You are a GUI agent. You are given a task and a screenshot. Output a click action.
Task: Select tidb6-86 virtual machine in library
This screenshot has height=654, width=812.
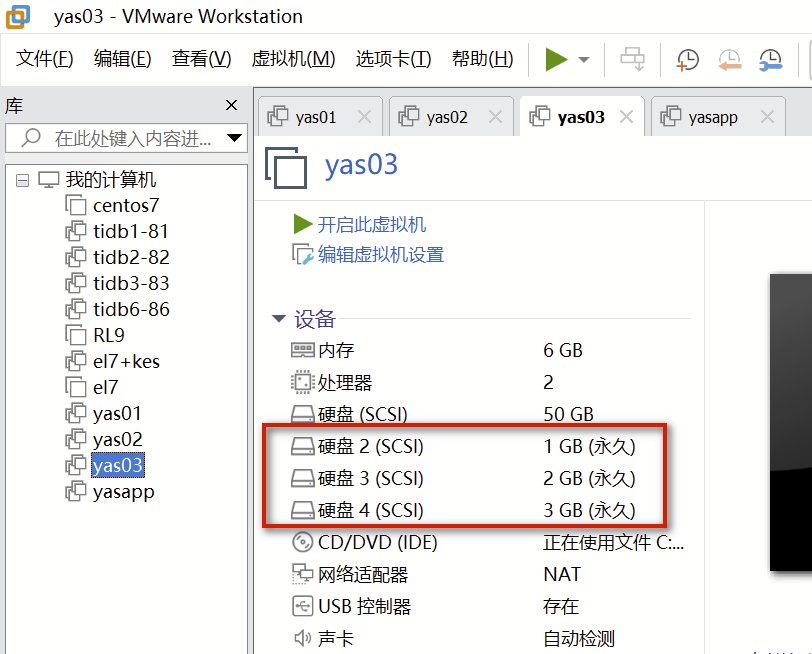pyautogui.click(x=131, y=309)
